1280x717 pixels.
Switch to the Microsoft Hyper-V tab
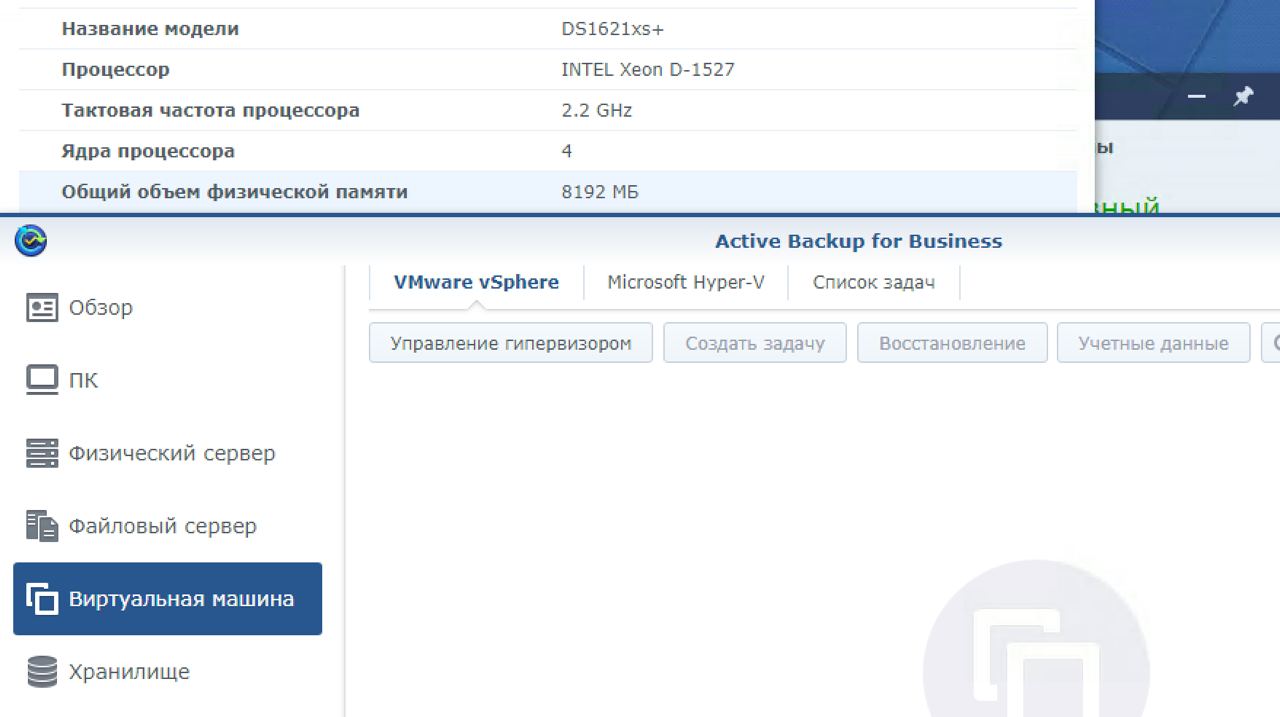[686, 282]
